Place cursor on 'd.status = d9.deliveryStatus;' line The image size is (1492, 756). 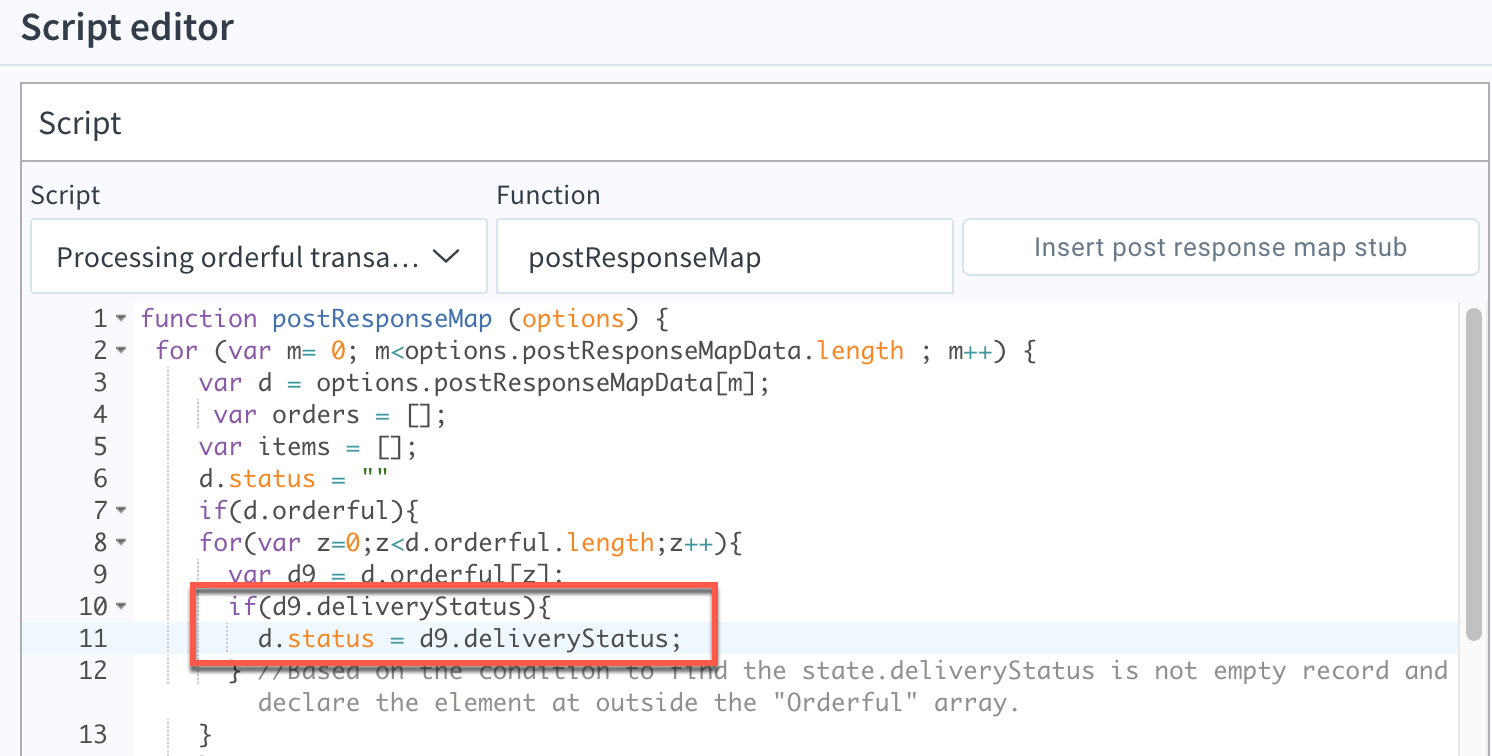point(470,639)
